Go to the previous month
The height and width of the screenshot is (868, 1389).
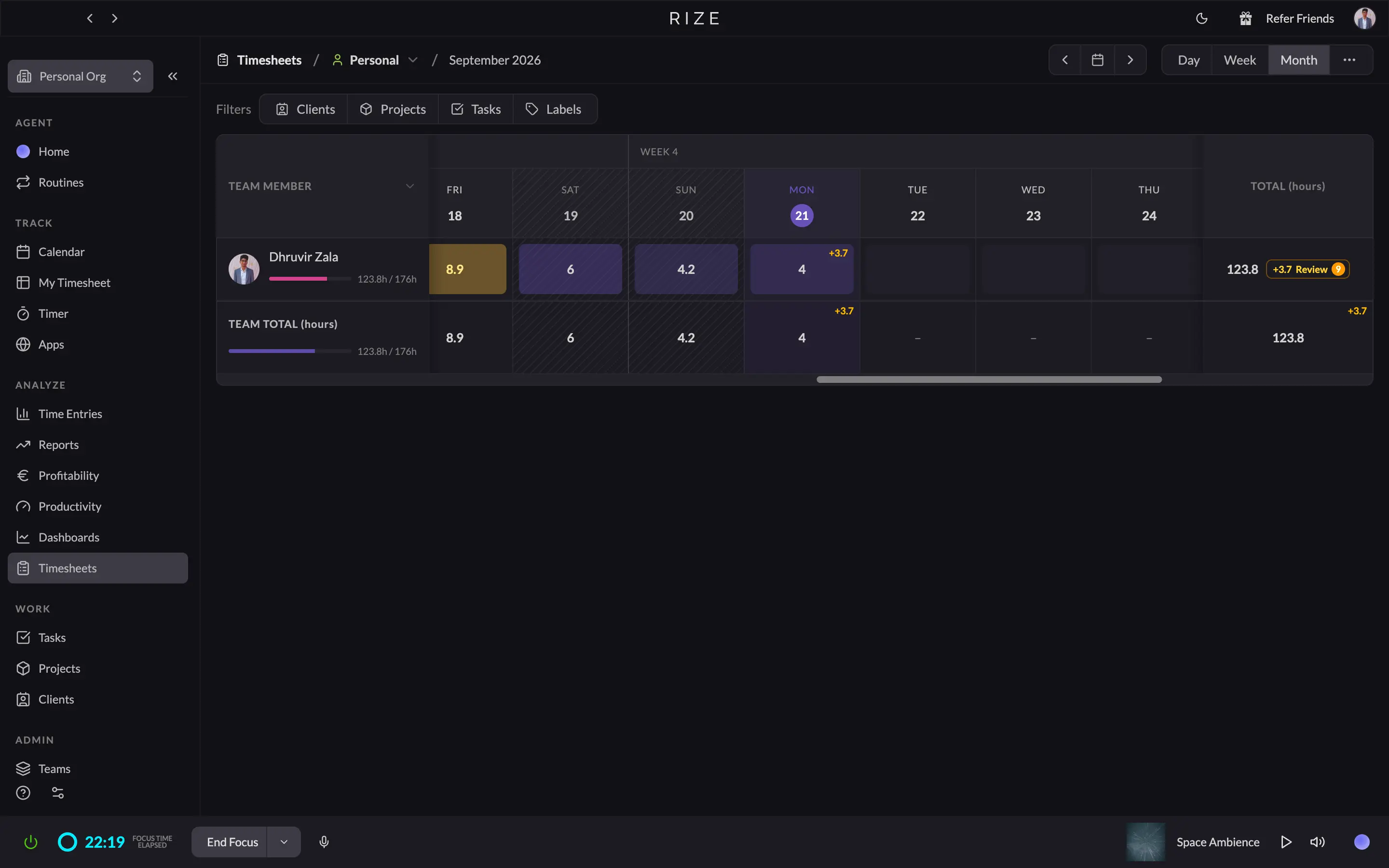[x=1065, y=60]
